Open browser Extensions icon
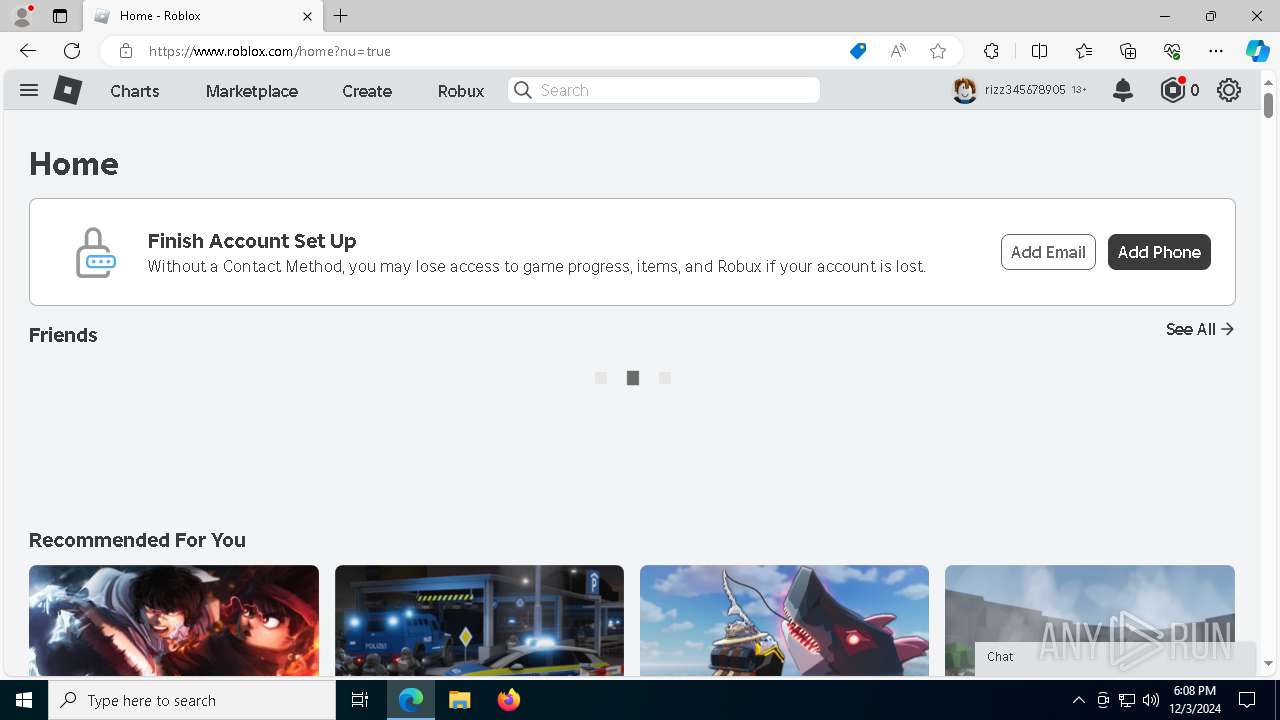The image size is (1280, 720). click(991, 51)
